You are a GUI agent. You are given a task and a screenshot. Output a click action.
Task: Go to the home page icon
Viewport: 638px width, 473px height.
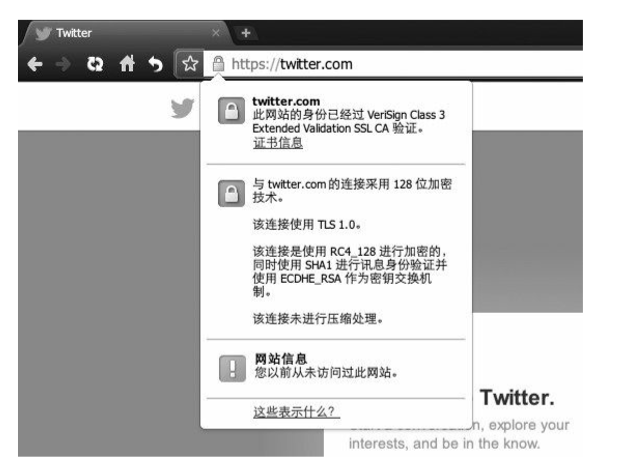coord(127,63)
